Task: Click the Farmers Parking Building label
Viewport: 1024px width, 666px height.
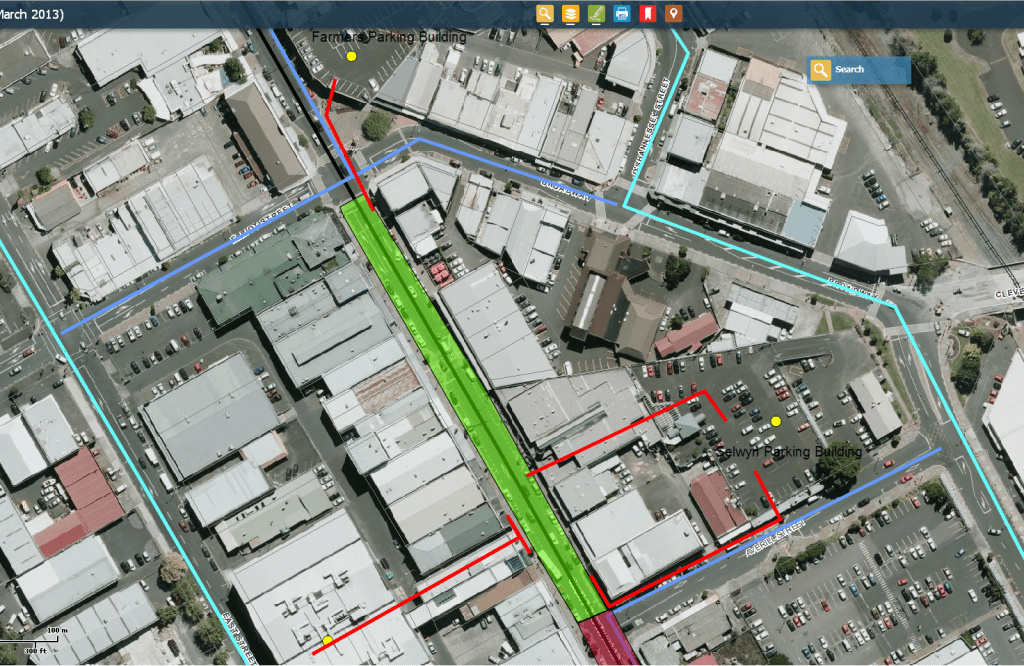Action: coord(389,38)
